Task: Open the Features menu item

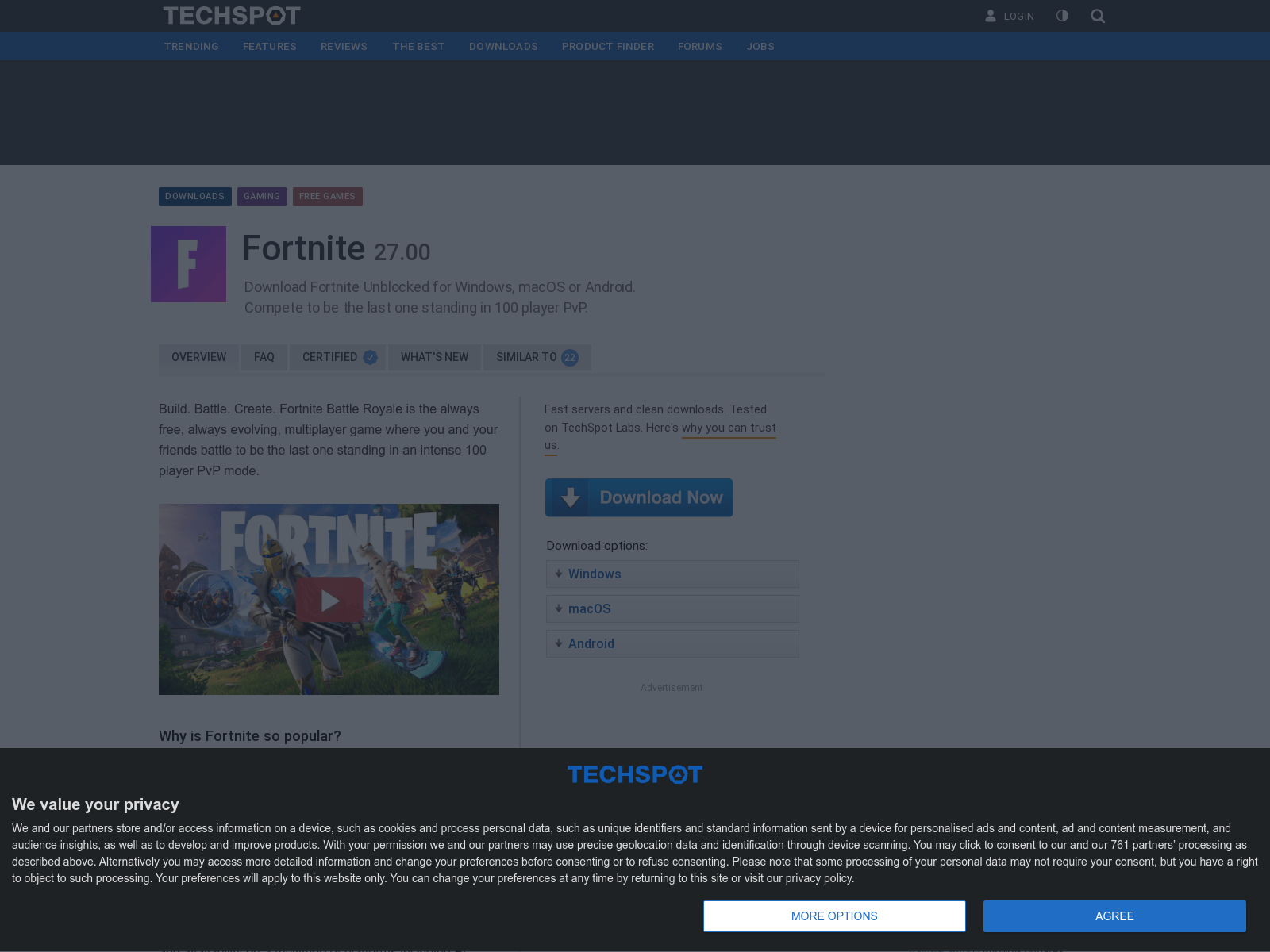Action: 270,47
